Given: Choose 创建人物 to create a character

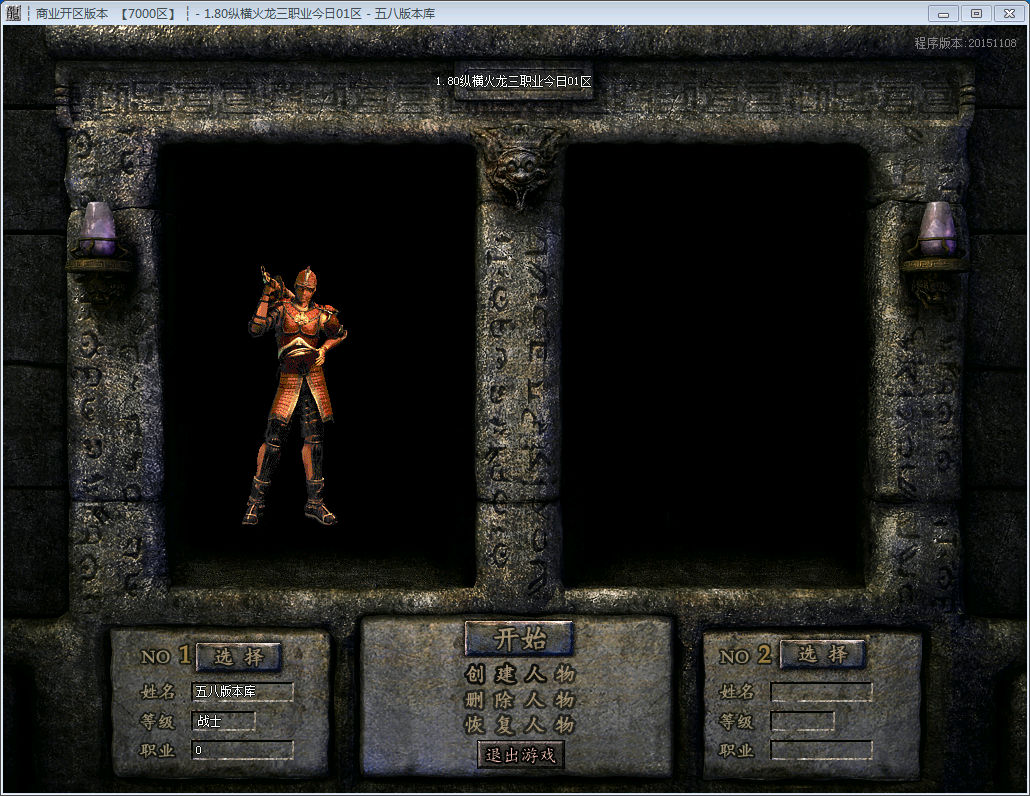Looking at the screenshot, I should tap(520, 674).
